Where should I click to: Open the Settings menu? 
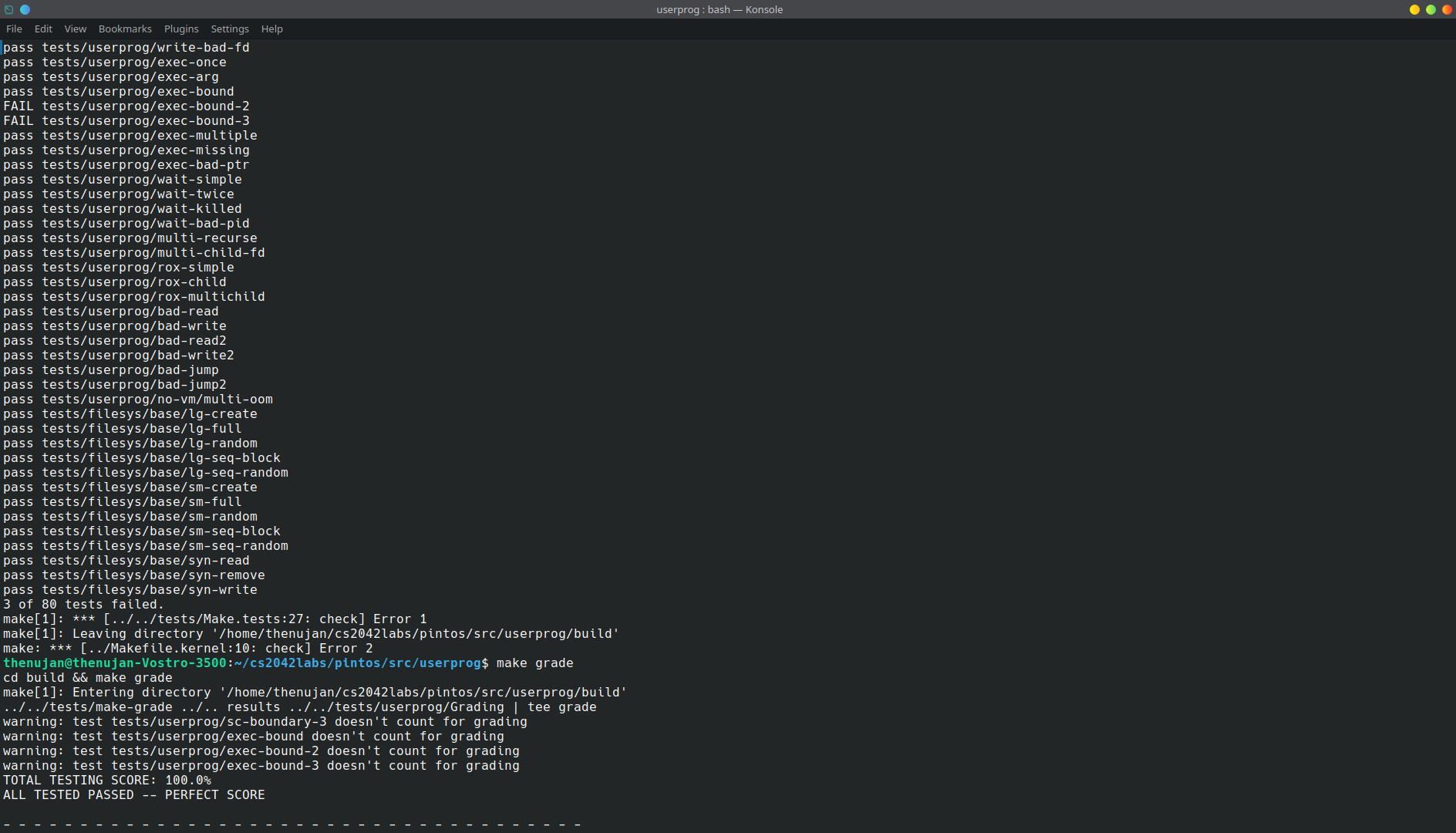point(230,29)
